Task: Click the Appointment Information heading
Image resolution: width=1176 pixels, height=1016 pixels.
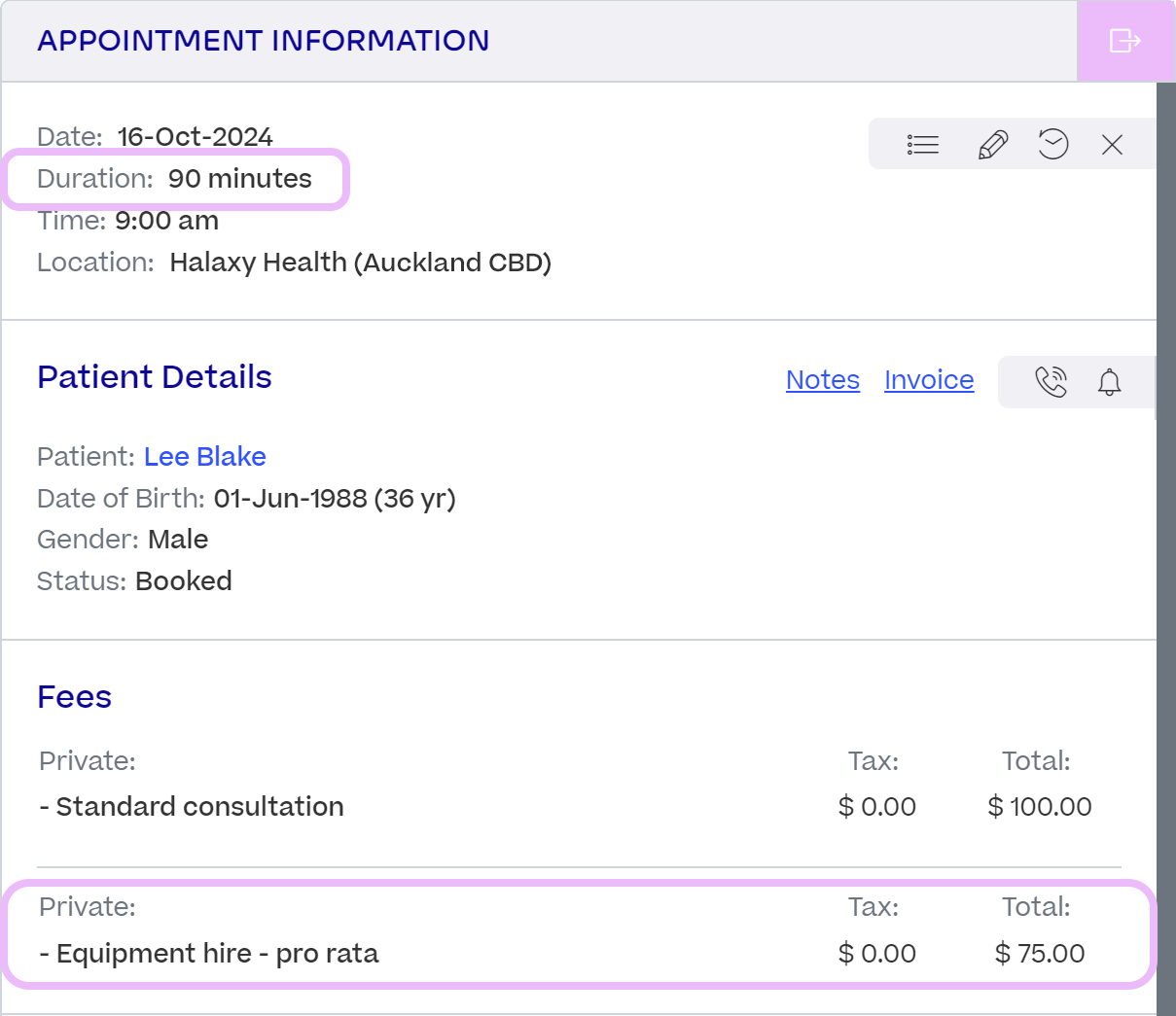Action: (x=264, y=41)
